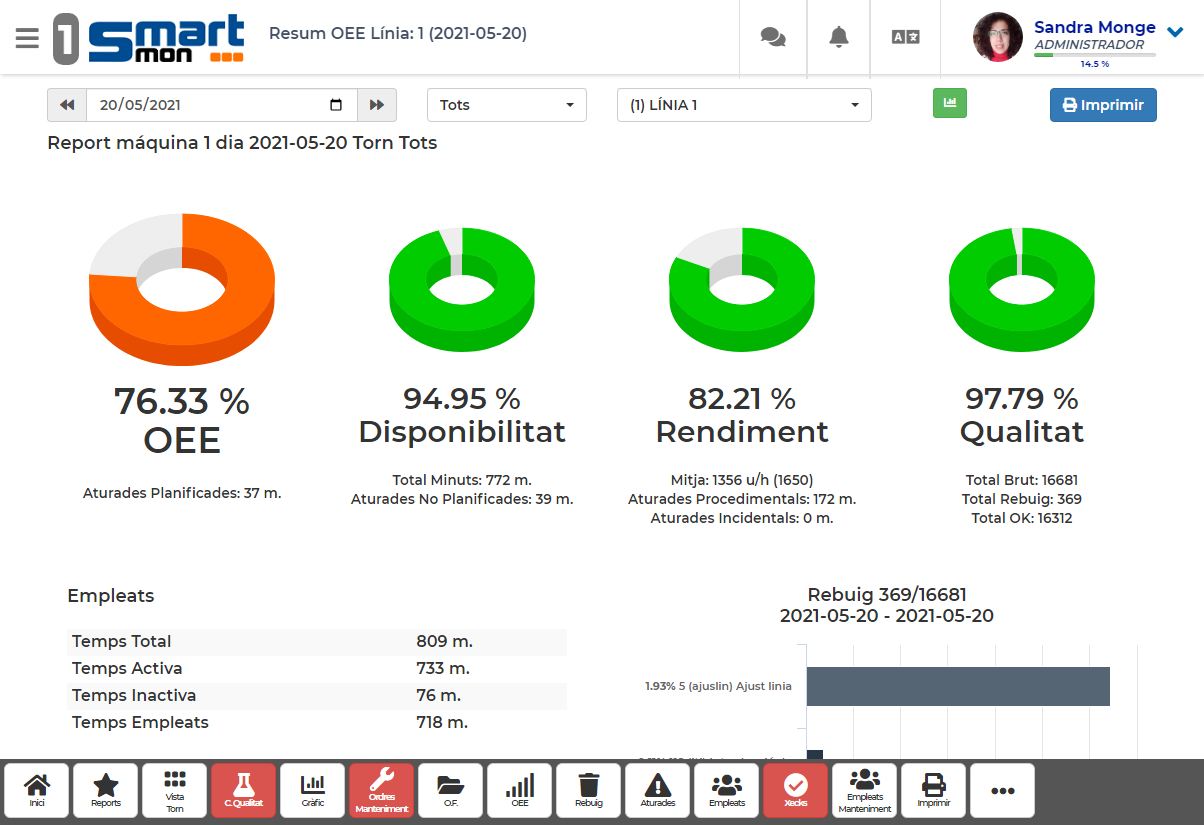Open Ordres Manteniment maintenance orders

click(x=381, y=790)
